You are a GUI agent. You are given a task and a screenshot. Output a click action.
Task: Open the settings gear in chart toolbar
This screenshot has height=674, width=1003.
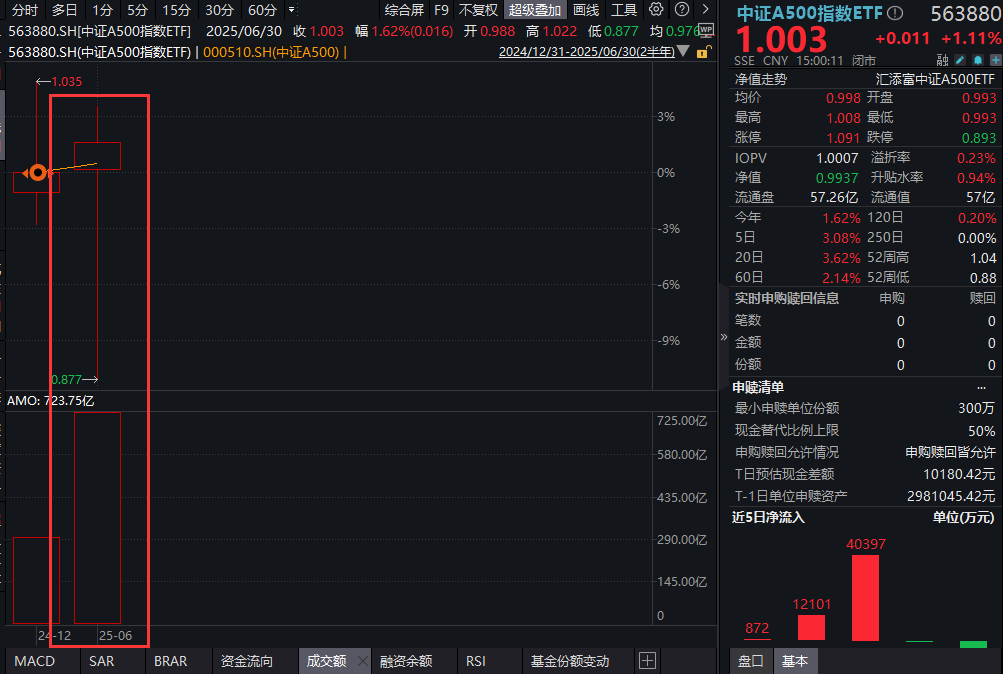coord(656,10)
